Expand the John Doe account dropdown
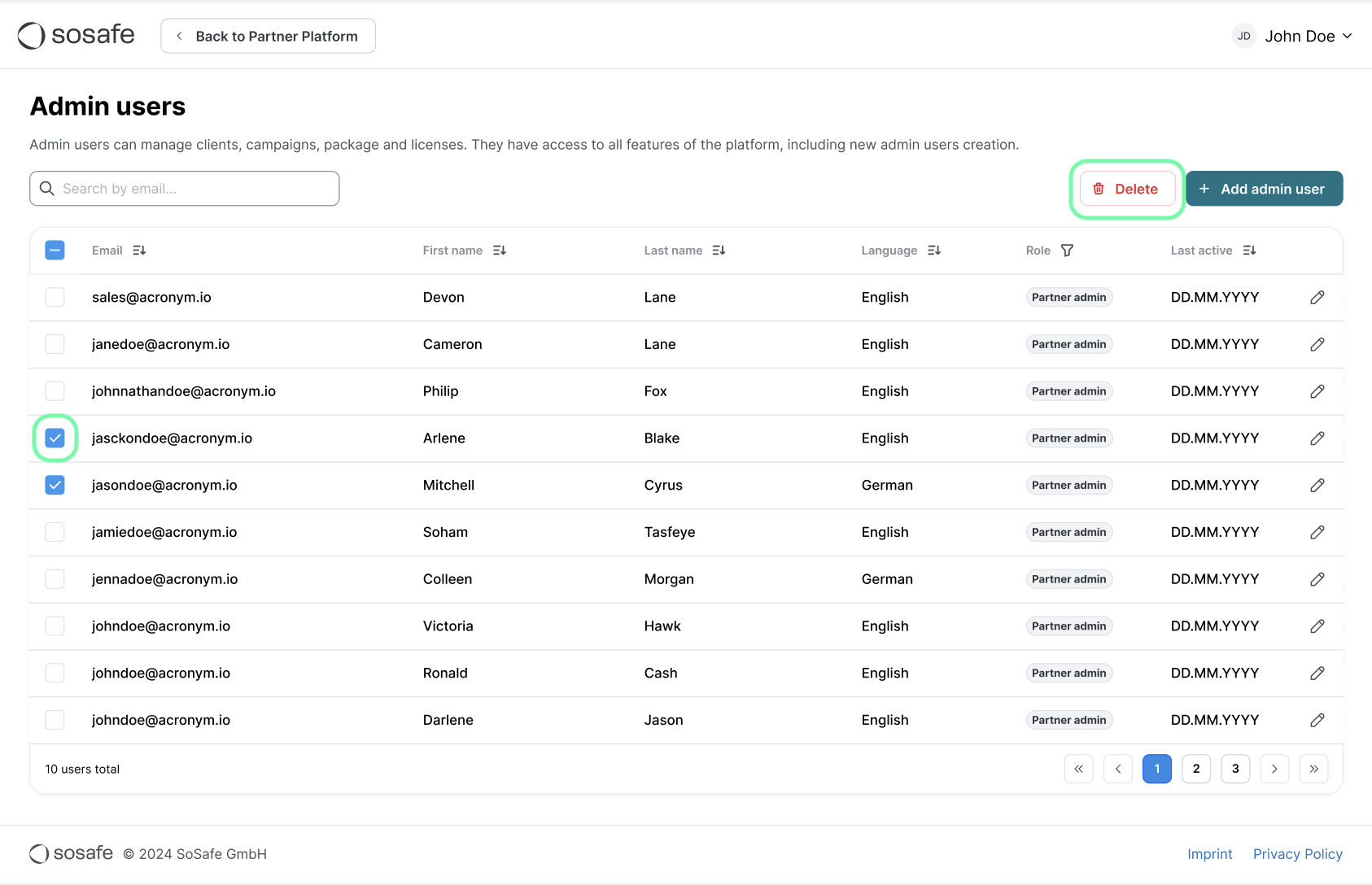1372x885 pixels. click(1292, 36)
